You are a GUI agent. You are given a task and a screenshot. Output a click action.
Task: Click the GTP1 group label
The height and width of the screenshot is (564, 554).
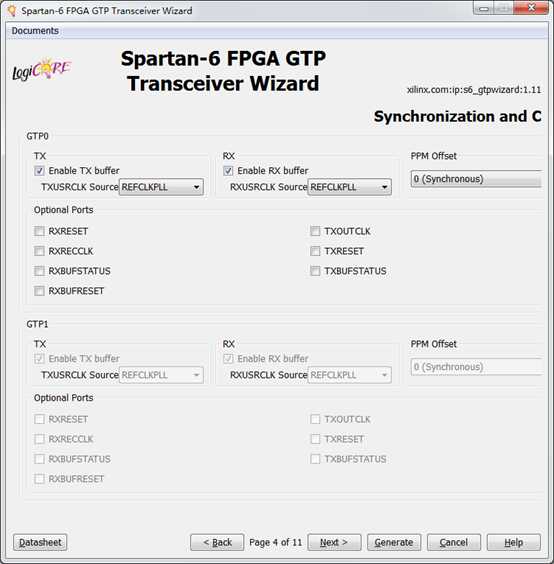(x=37, y=324)
